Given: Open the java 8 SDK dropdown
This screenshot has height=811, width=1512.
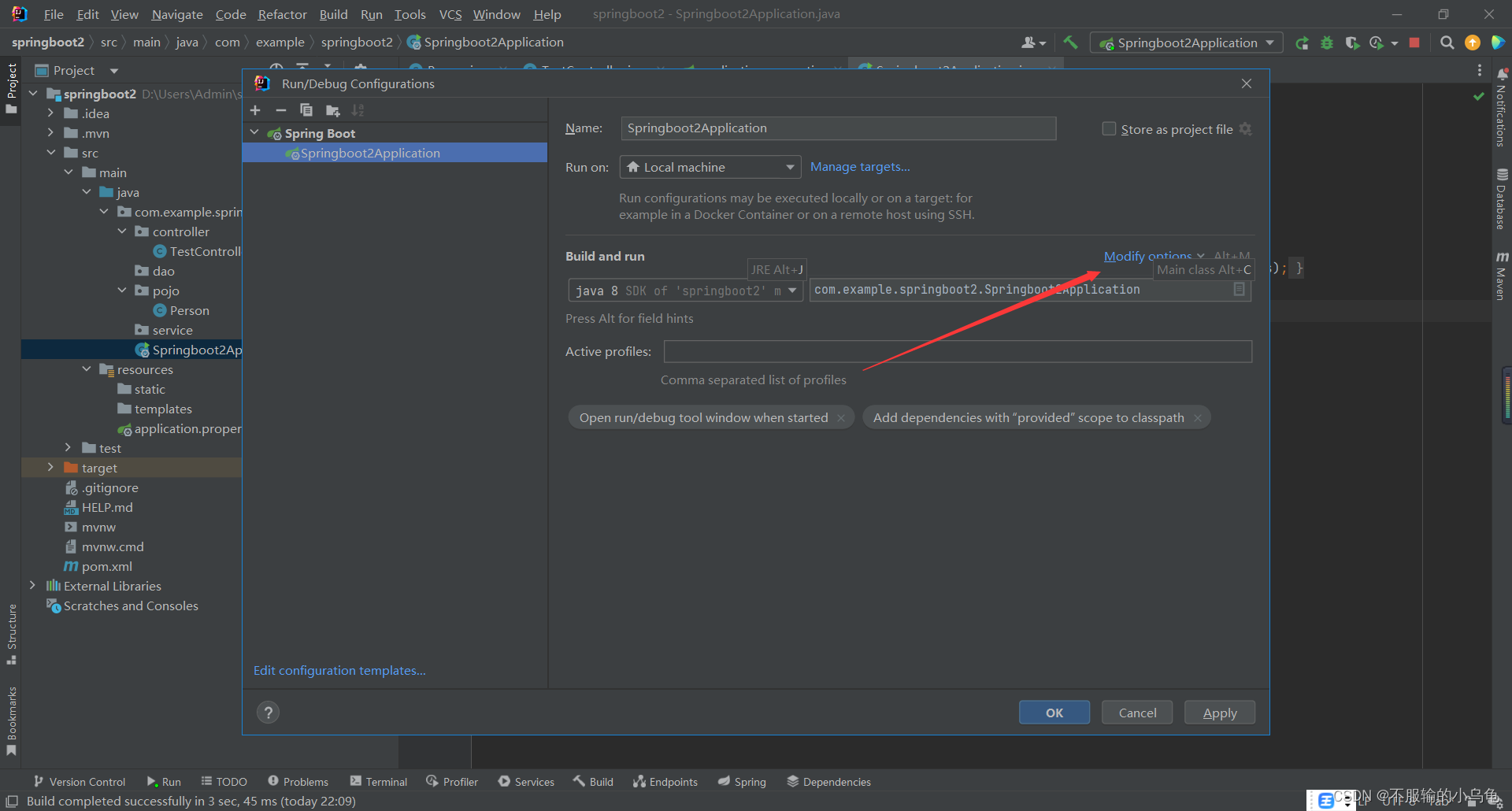Looking at the screenshot, I should (x=685, y=291).
